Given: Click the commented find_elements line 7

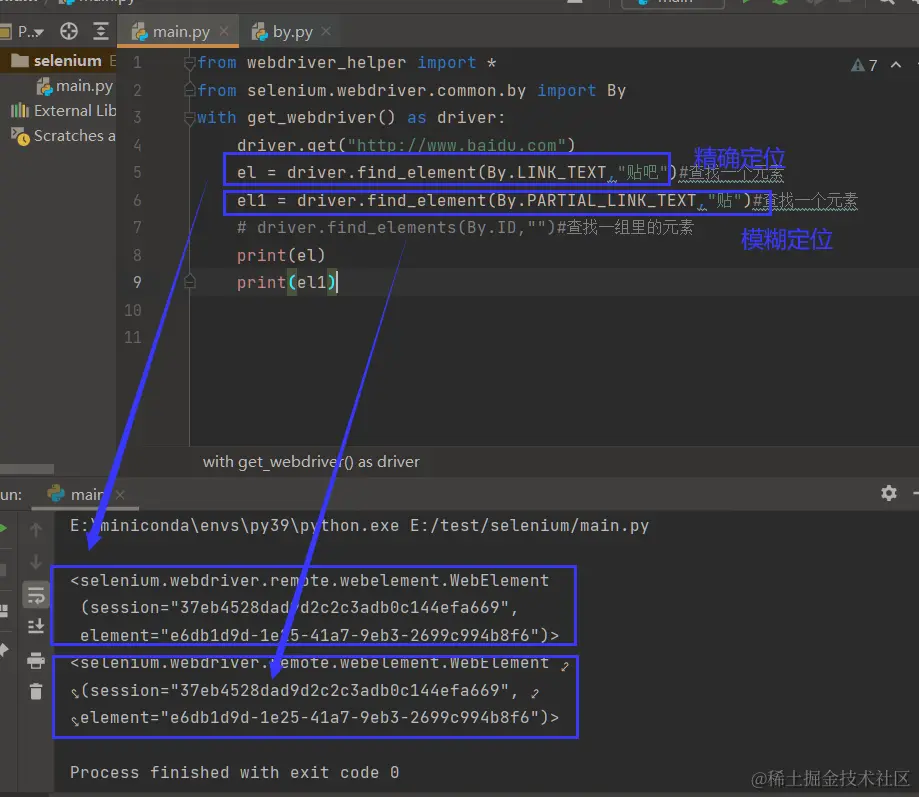Looking at the screenshot, I should 465,227.
